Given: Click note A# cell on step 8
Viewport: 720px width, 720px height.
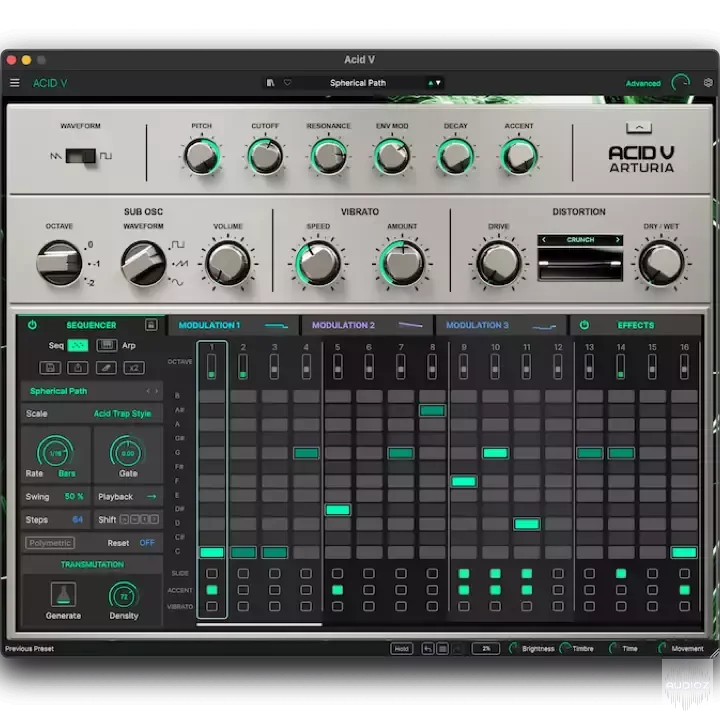Looking at the screenshot, I should (432, 411).
